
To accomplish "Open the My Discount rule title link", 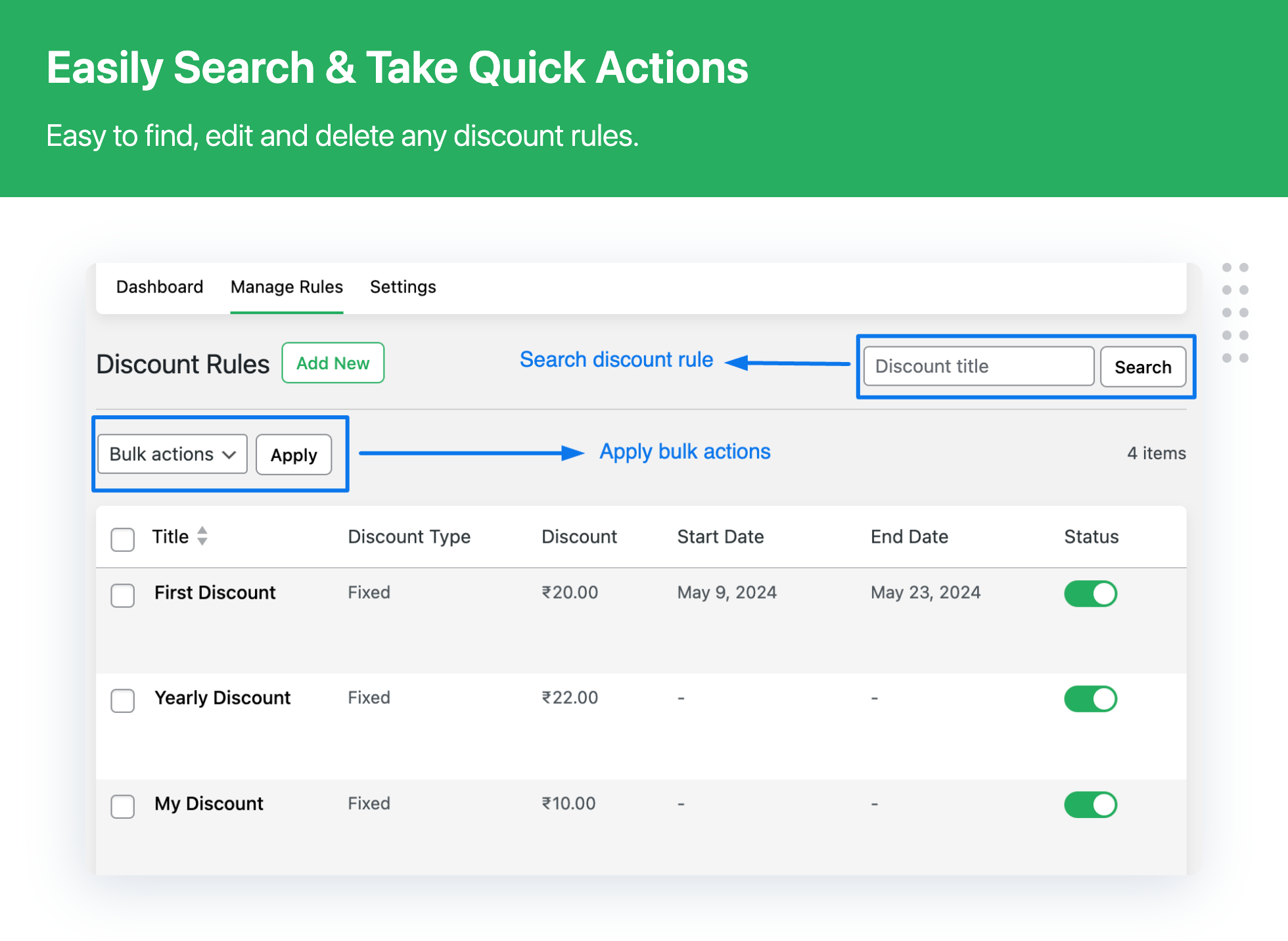I will point(208,804).
